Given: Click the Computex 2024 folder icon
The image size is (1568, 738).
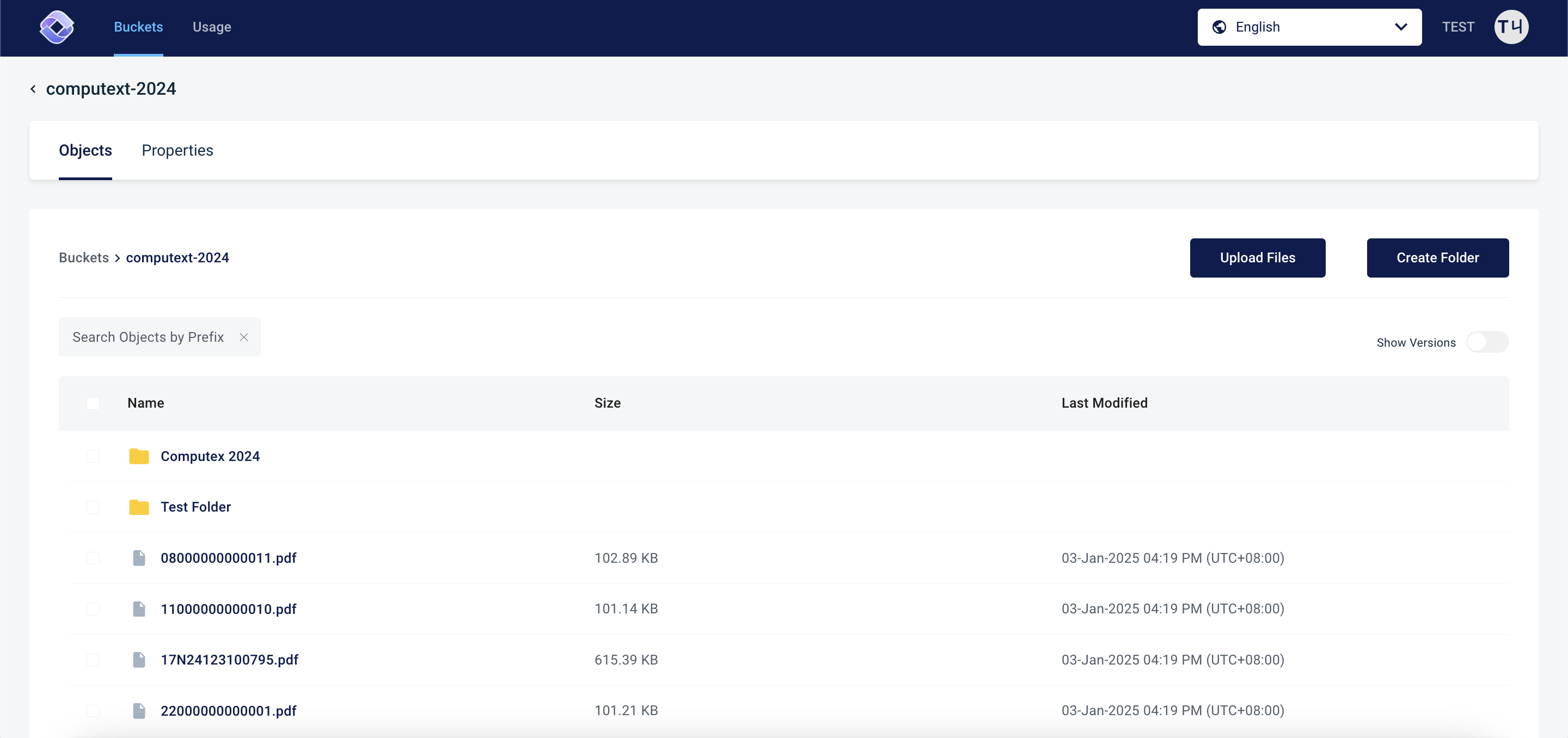Looking at the screenshot, I should click(x=139, y=456).
